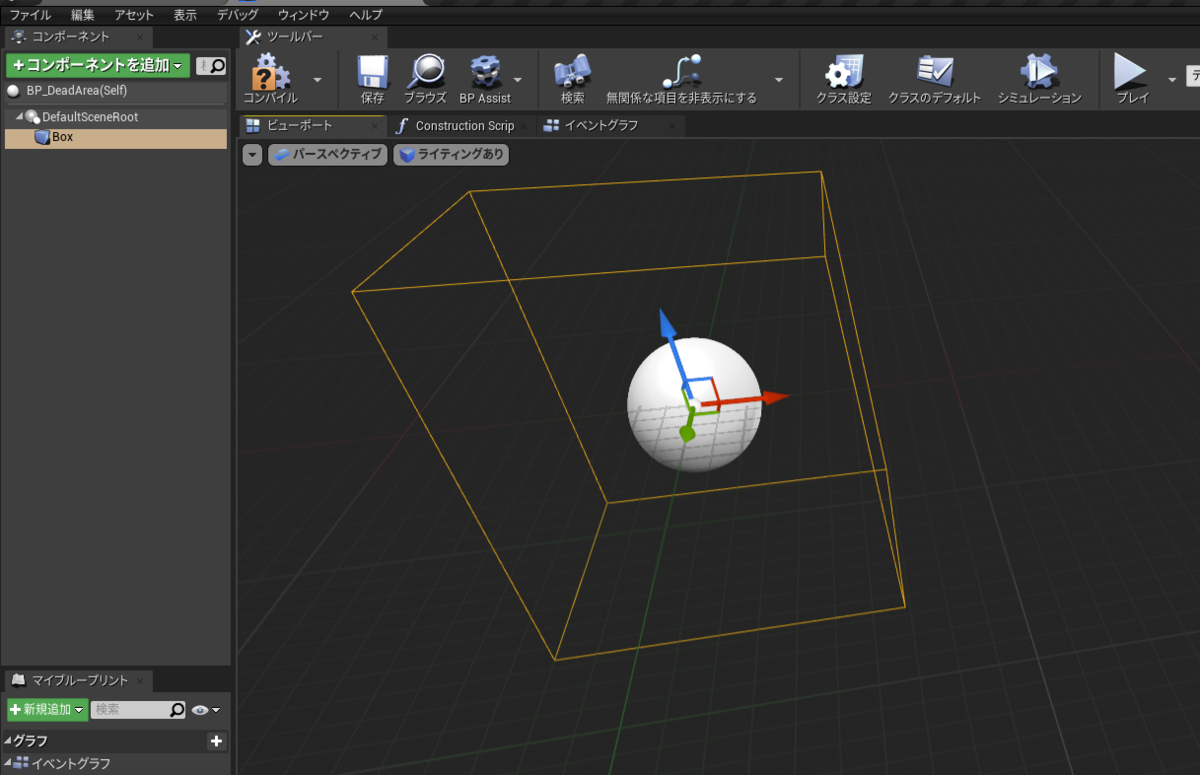Click Add New (新規追加) in My Blueprint
This screenshot has width=1200, height=775.
pyautogui.click(x=47, y=710)
